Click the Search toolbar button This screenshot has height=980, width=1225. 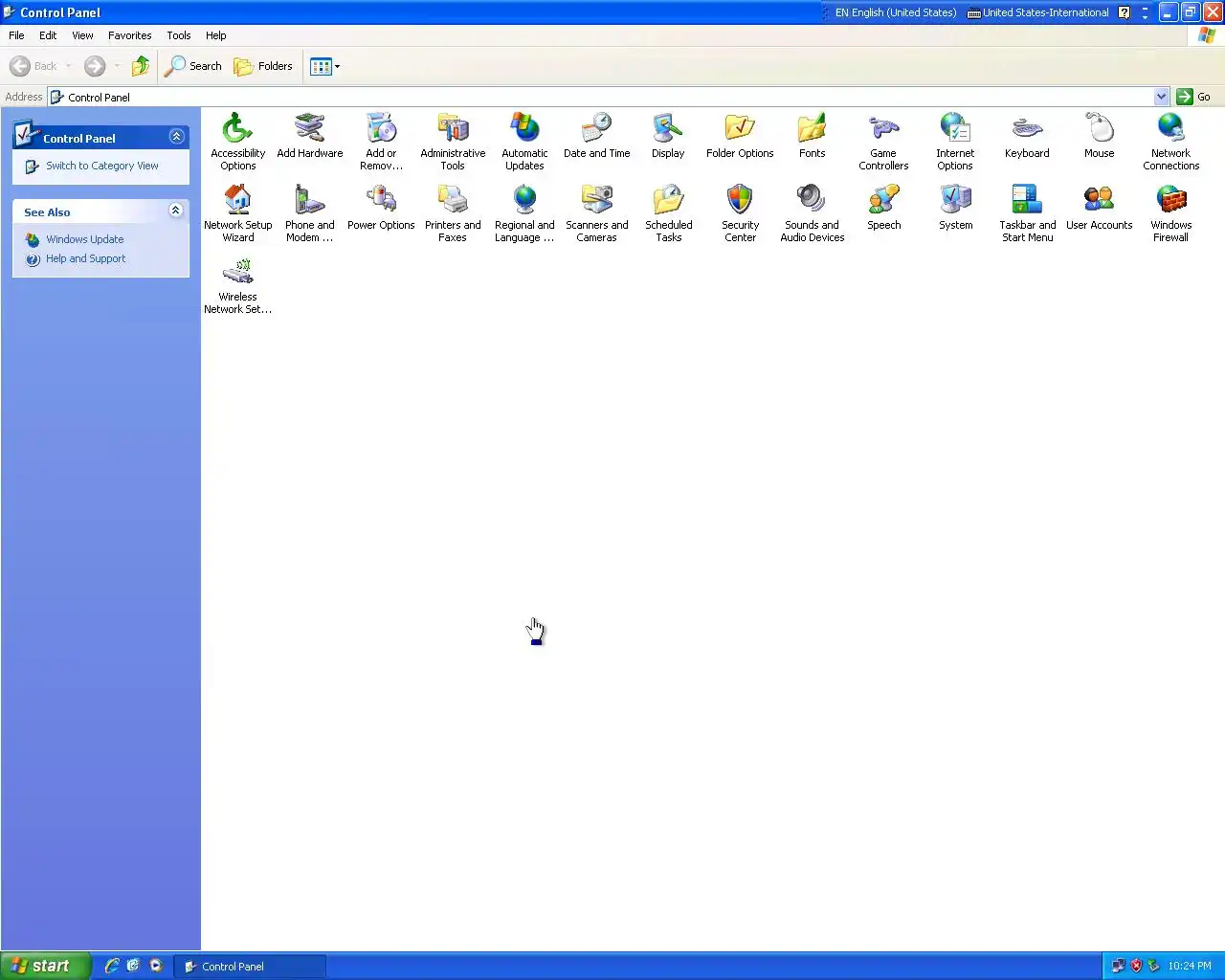click(193, 66)
